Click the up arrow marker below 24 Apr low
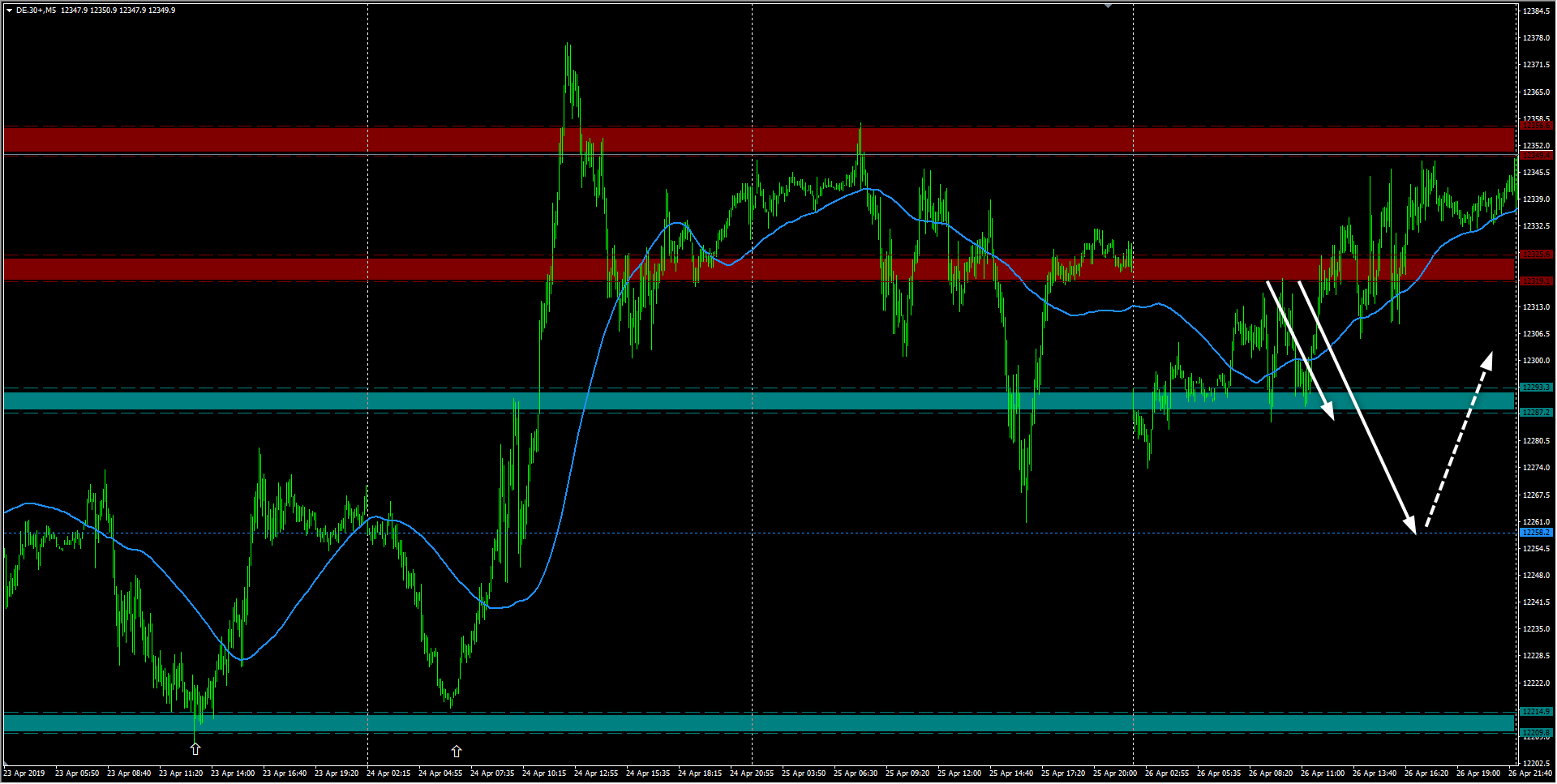 click(x=457, y=752)
